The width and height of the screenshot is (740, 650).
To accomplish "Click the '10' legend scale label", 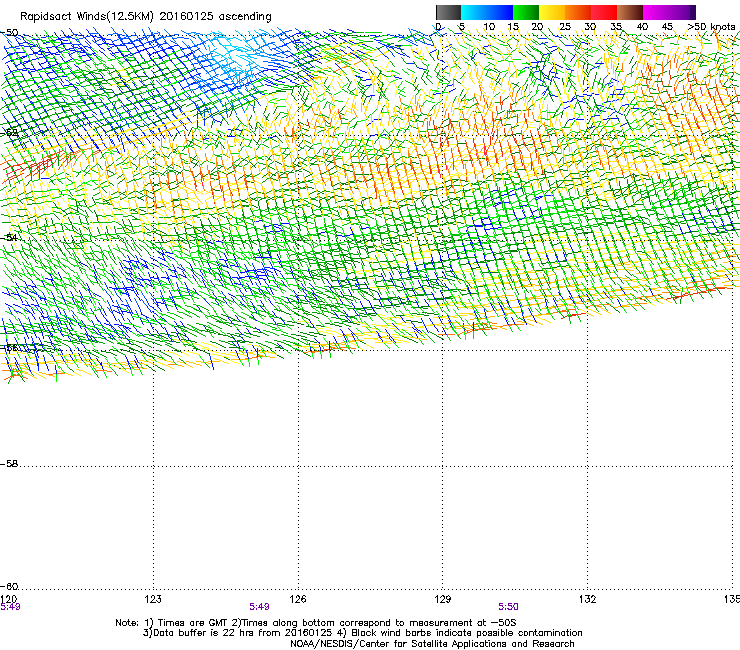I will coord(489,27).
